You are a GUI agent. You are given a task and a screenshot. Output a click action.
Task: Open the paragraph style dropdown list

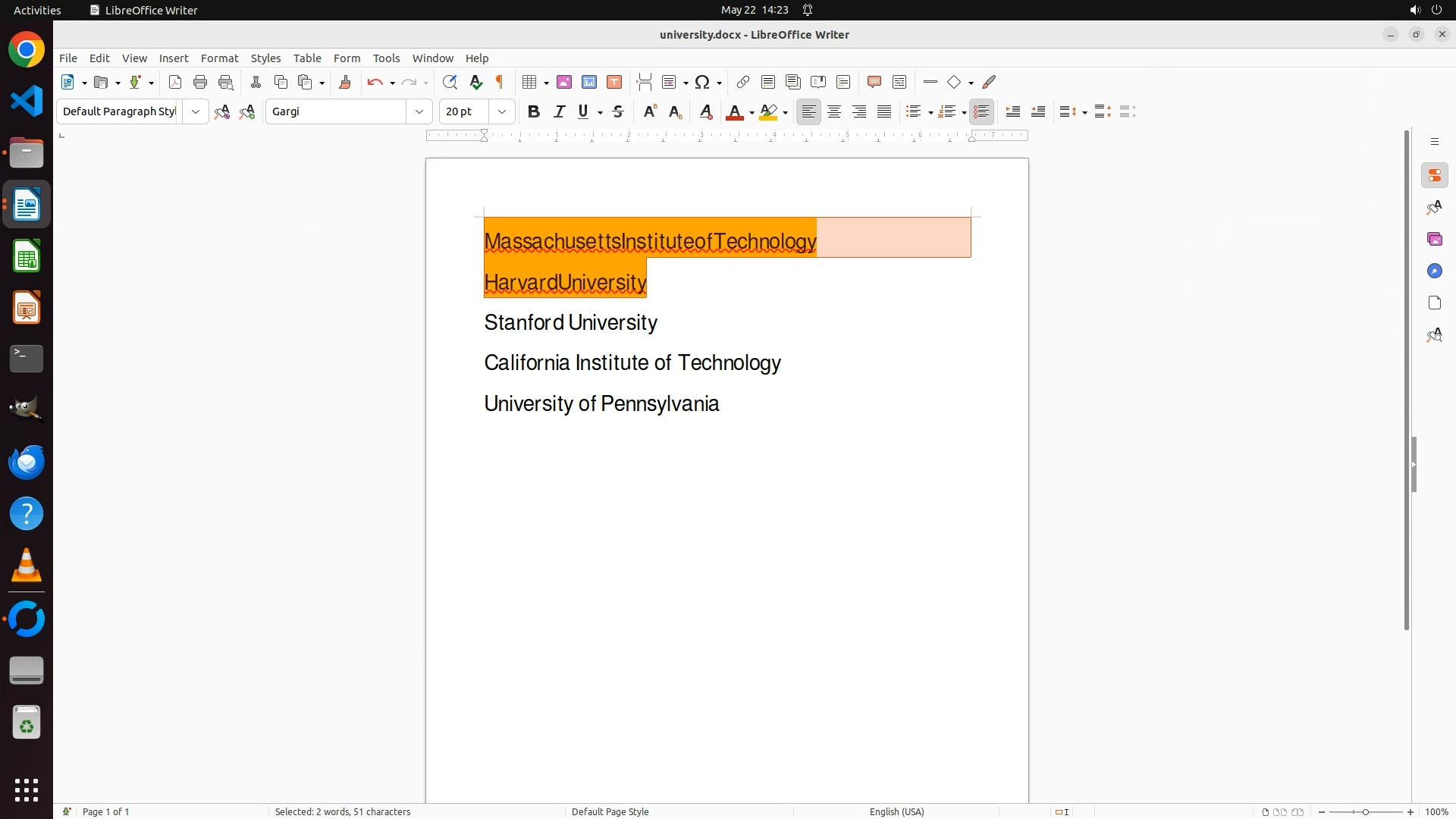(x=196, y=112)
